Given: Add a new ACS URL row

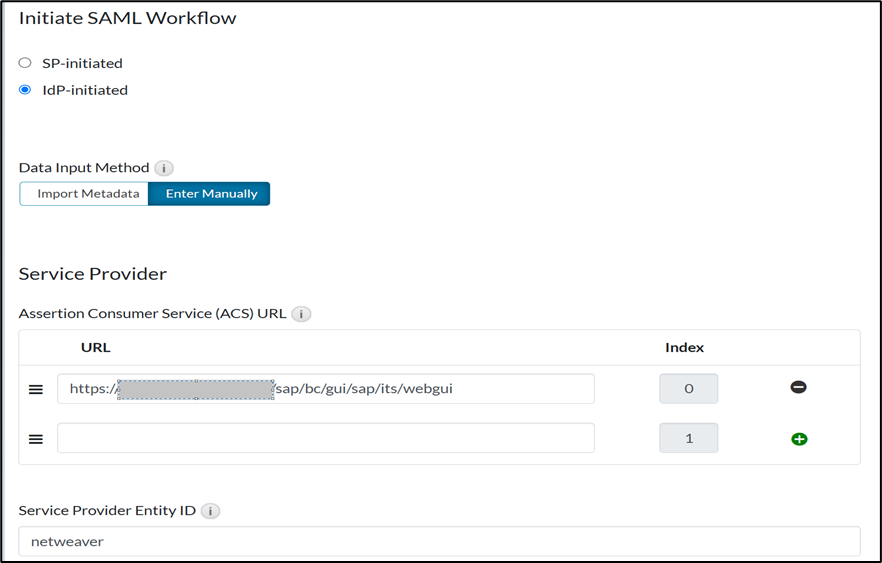Looking at the screenshot, I should point(798,438).
